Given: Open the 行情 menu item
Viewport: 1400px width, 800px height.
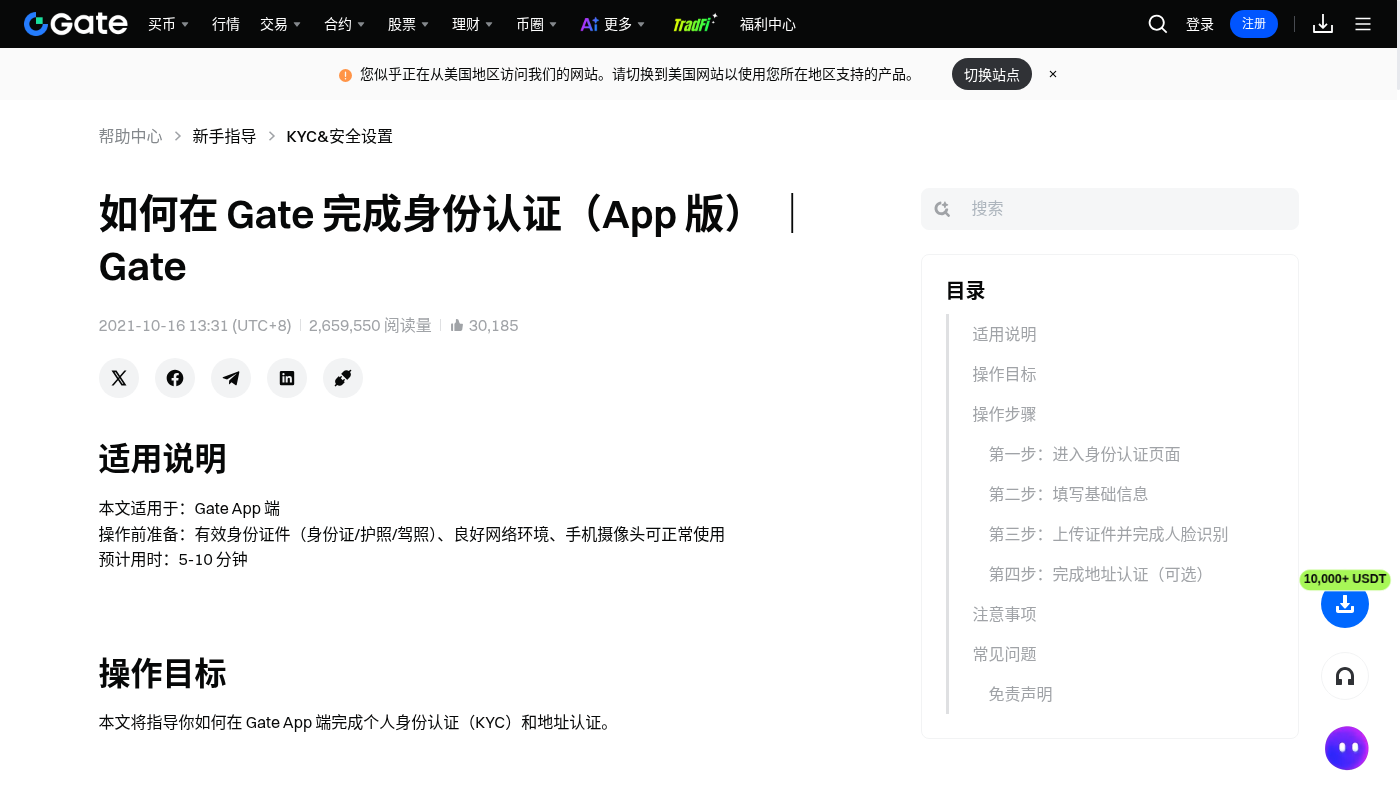Looking at the screenshot, I should click(226, 24).
